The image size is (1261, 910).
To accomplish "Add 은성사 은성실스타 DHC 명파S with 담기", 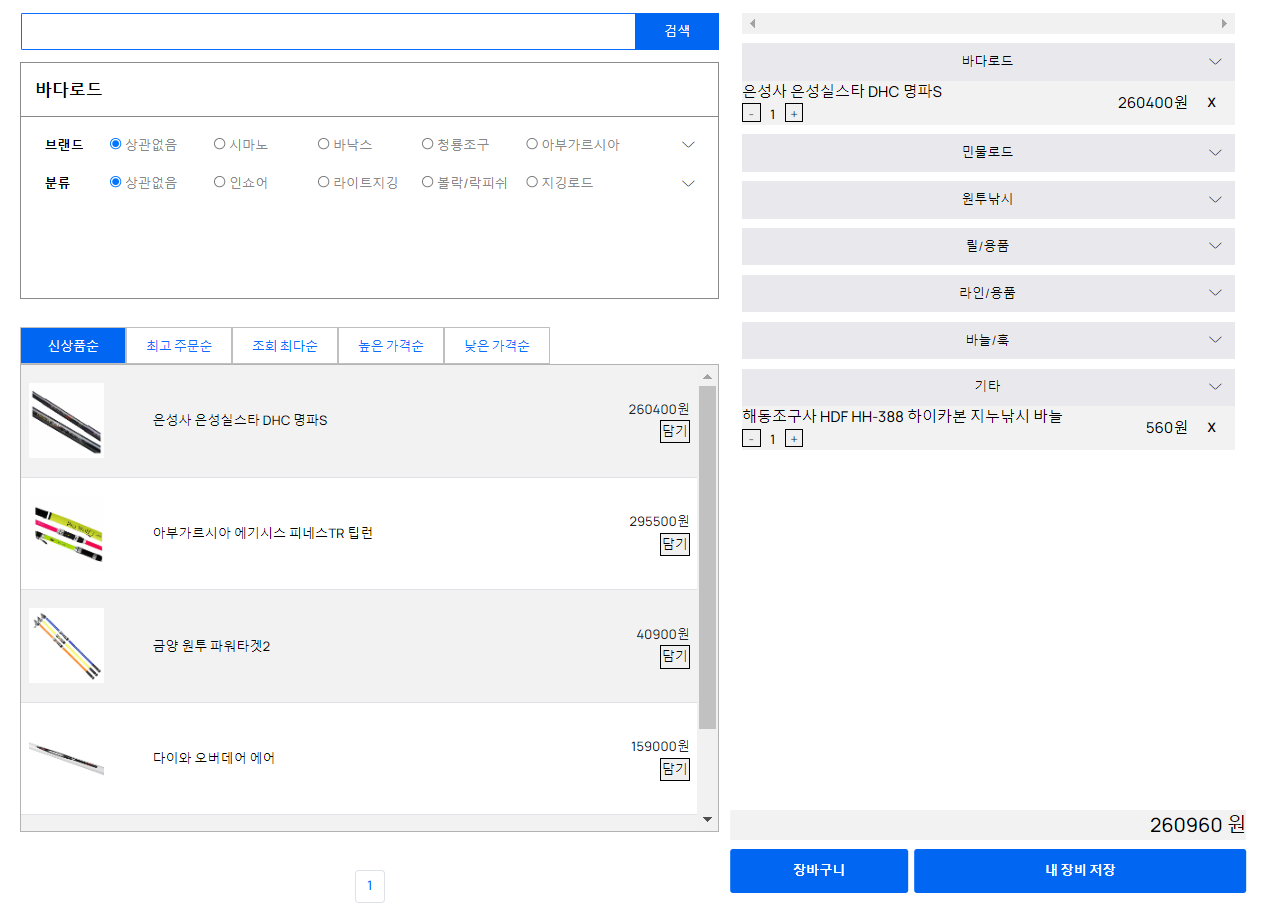I will tap(675, 431).
